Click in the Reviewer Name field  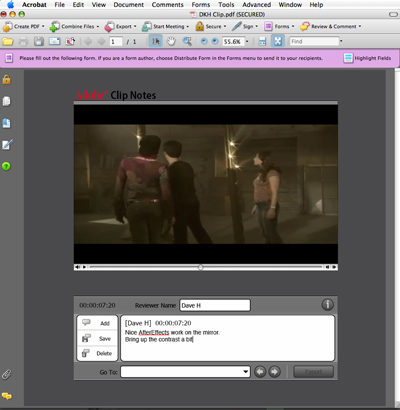(x=215, y=305)
